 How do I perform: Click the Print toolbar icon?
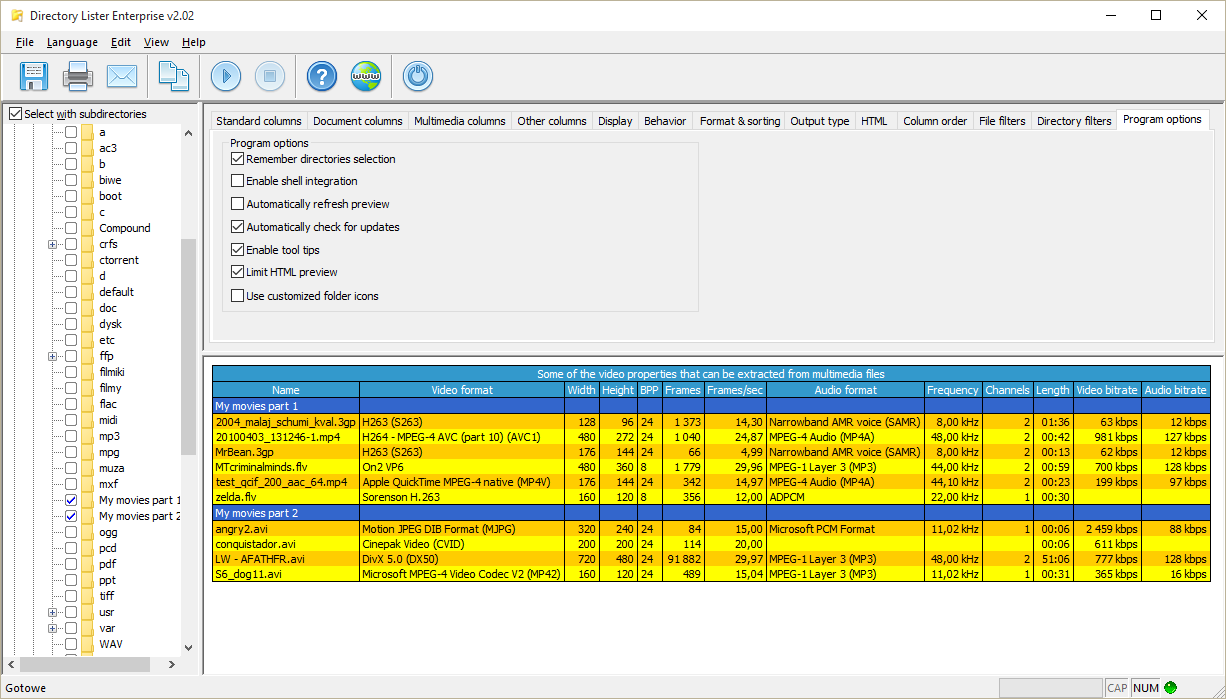pyautogui.click(x=78, y=76)
